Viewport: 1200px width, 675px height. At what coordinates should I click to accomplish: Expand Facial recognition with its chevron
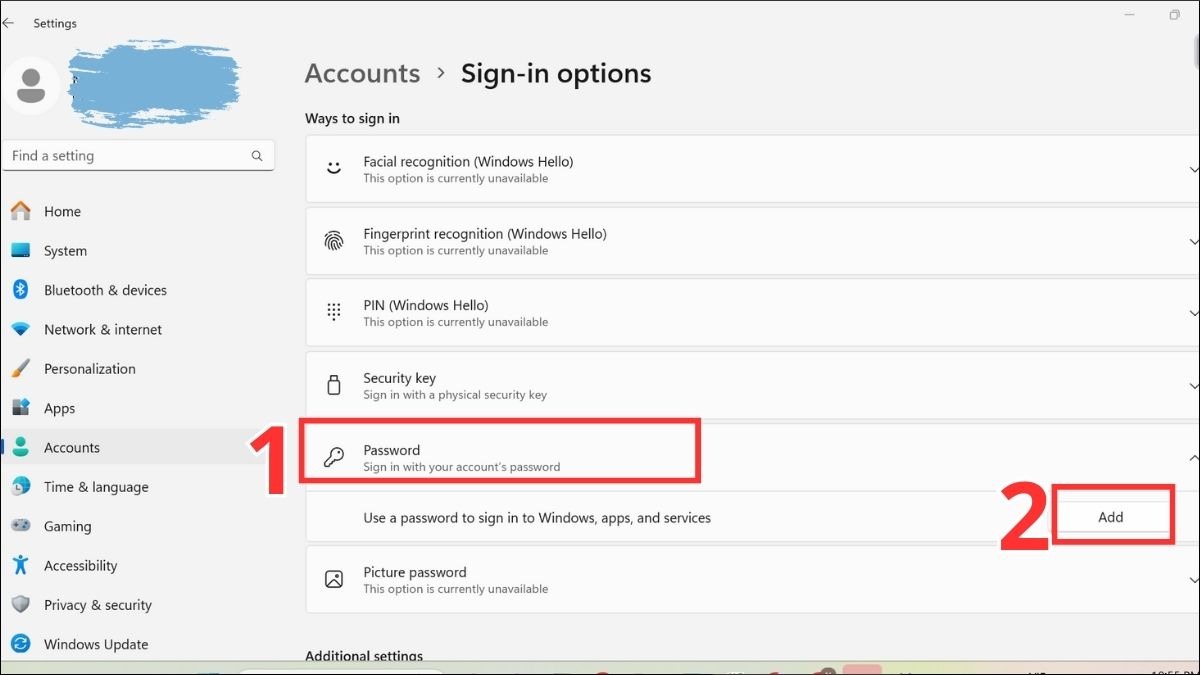(1193, 169)
